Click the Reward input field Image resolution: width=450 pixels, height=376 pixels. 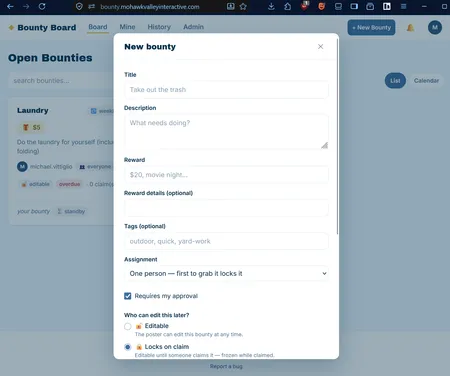pyautogui.click(x=226, y=175)
